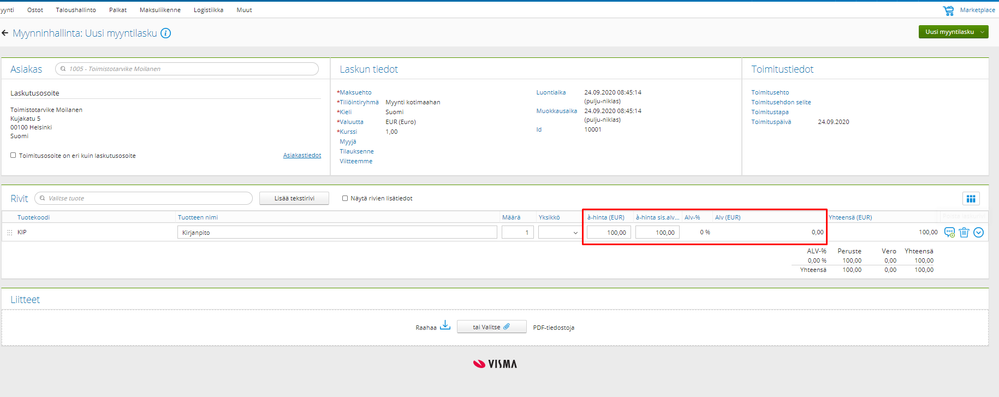Click the 'tai Valitse' attachment button
This screenshot has height=397, width=999.
[491, 327]
